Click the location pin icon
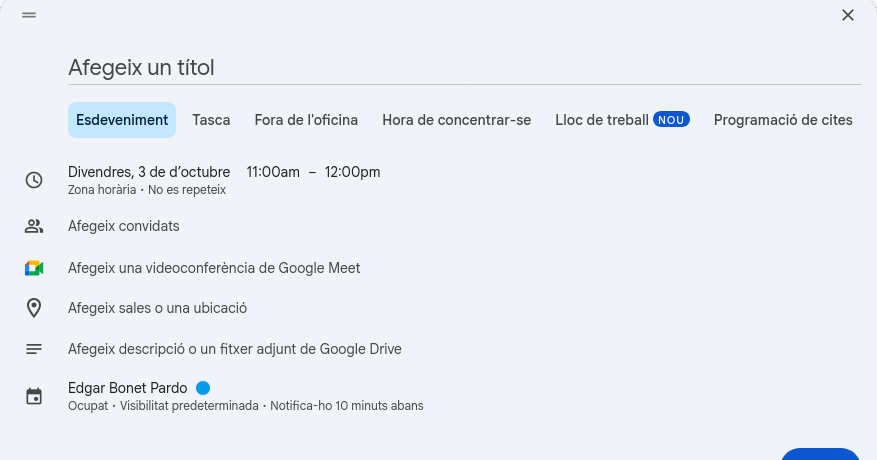The width and height of the screenshot is (877, 460). click(34, 308)
